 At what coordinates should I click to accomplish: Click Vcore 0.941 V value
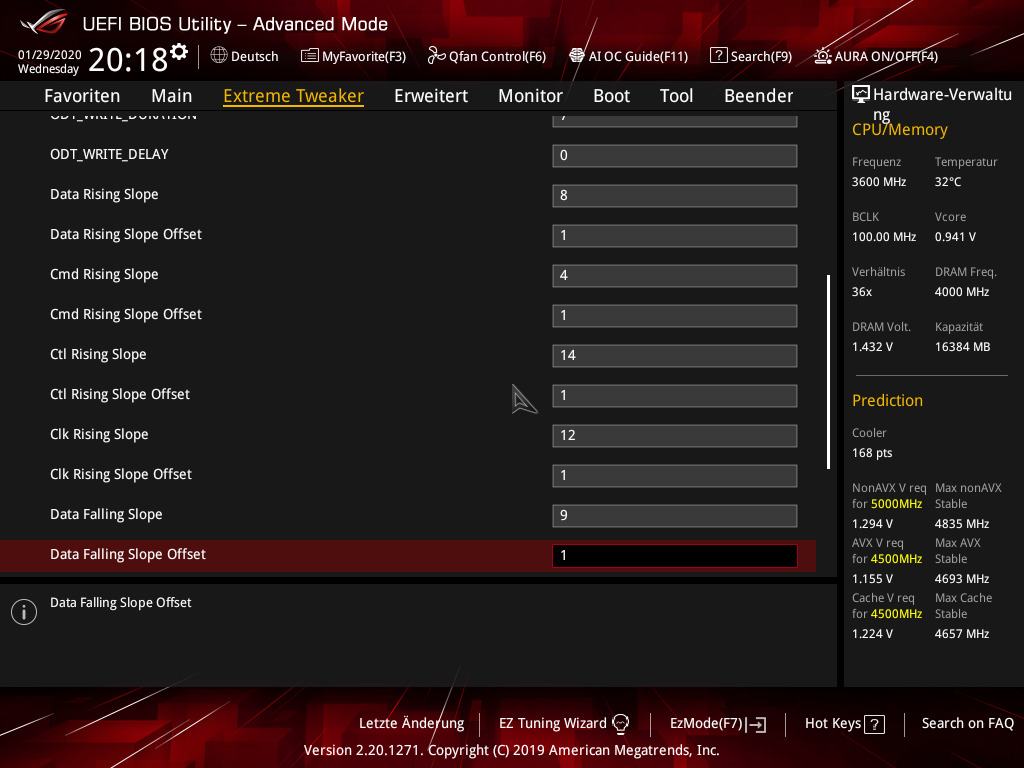tap(955, 237)
